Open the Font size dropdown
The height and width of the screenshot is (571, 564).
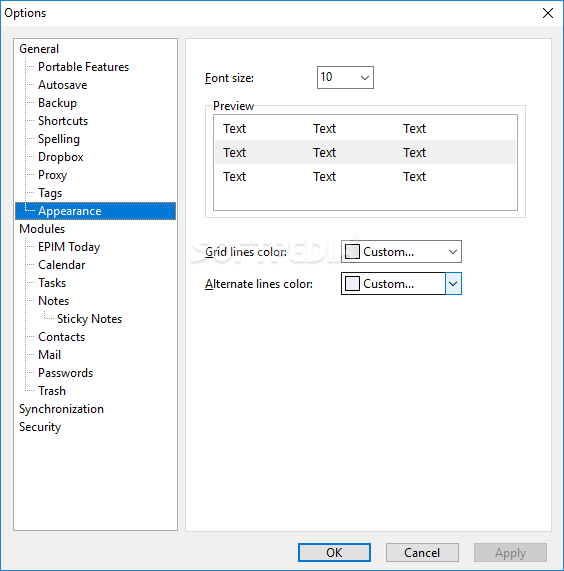tap(345, 77)
